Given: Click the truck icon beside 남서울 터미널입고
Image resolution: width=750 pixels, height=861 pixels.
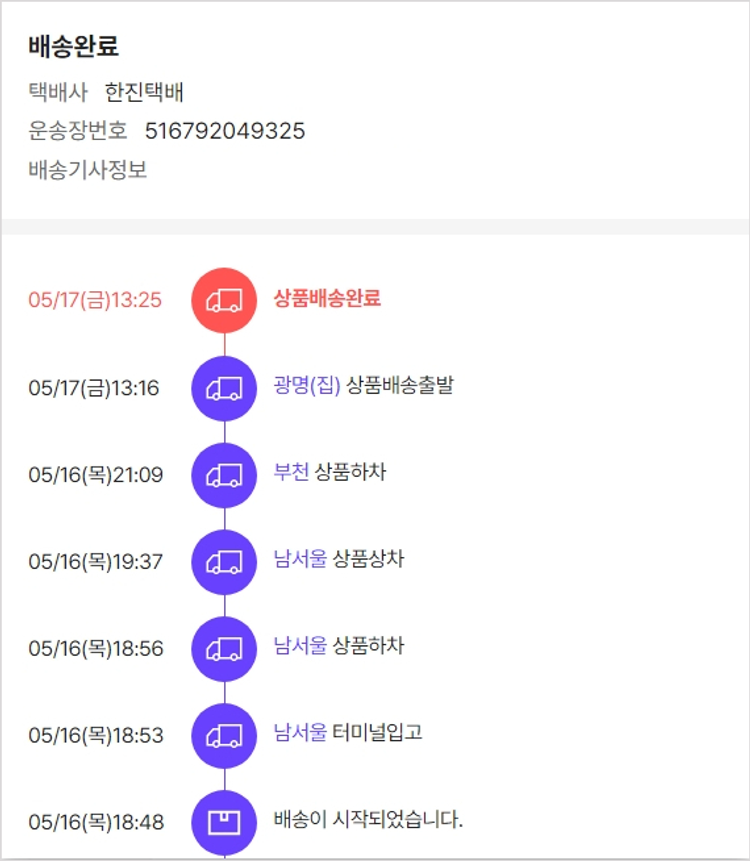Looking at the screenshot, I should [224, 736].
